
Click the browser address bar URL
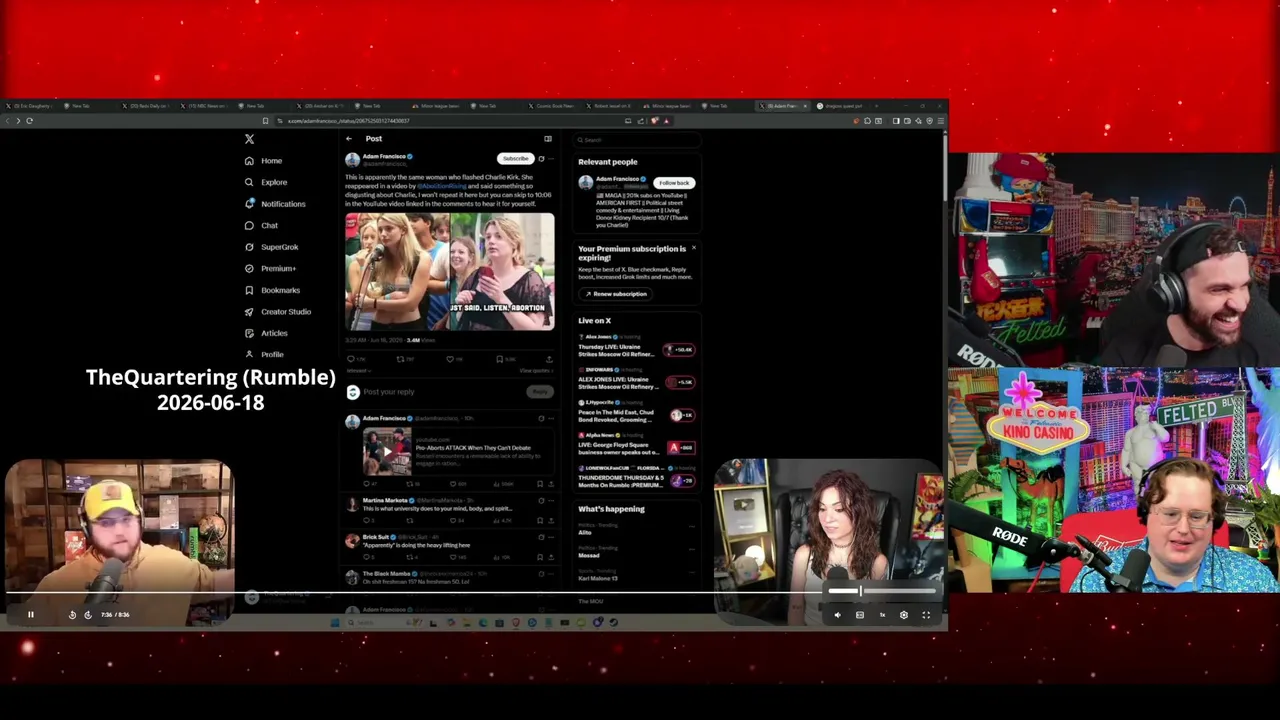(x=348, y=121)
